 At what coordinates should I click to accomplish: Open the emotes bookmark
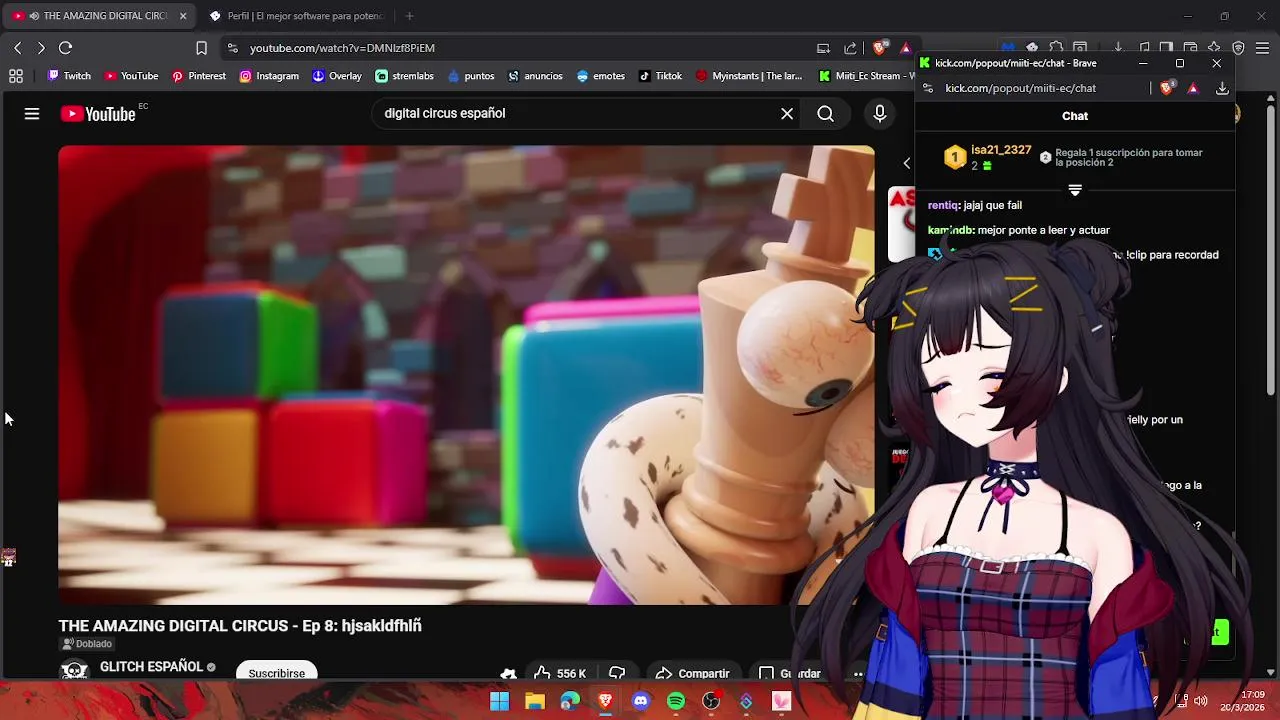[x=600, y=76]
